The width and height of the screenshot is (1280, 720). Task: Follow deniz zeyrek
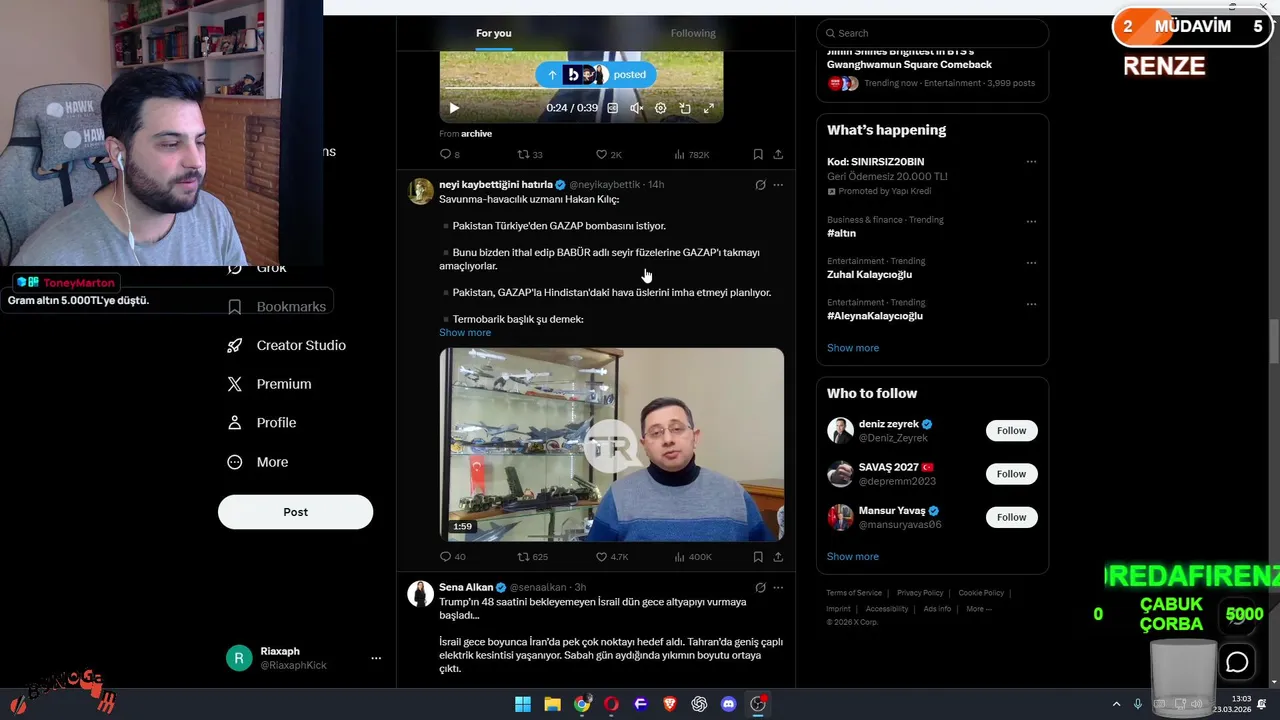[1011, 431]
